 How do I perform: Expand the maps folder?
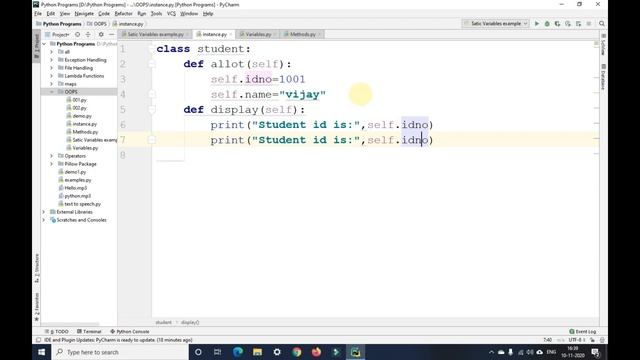51,84
